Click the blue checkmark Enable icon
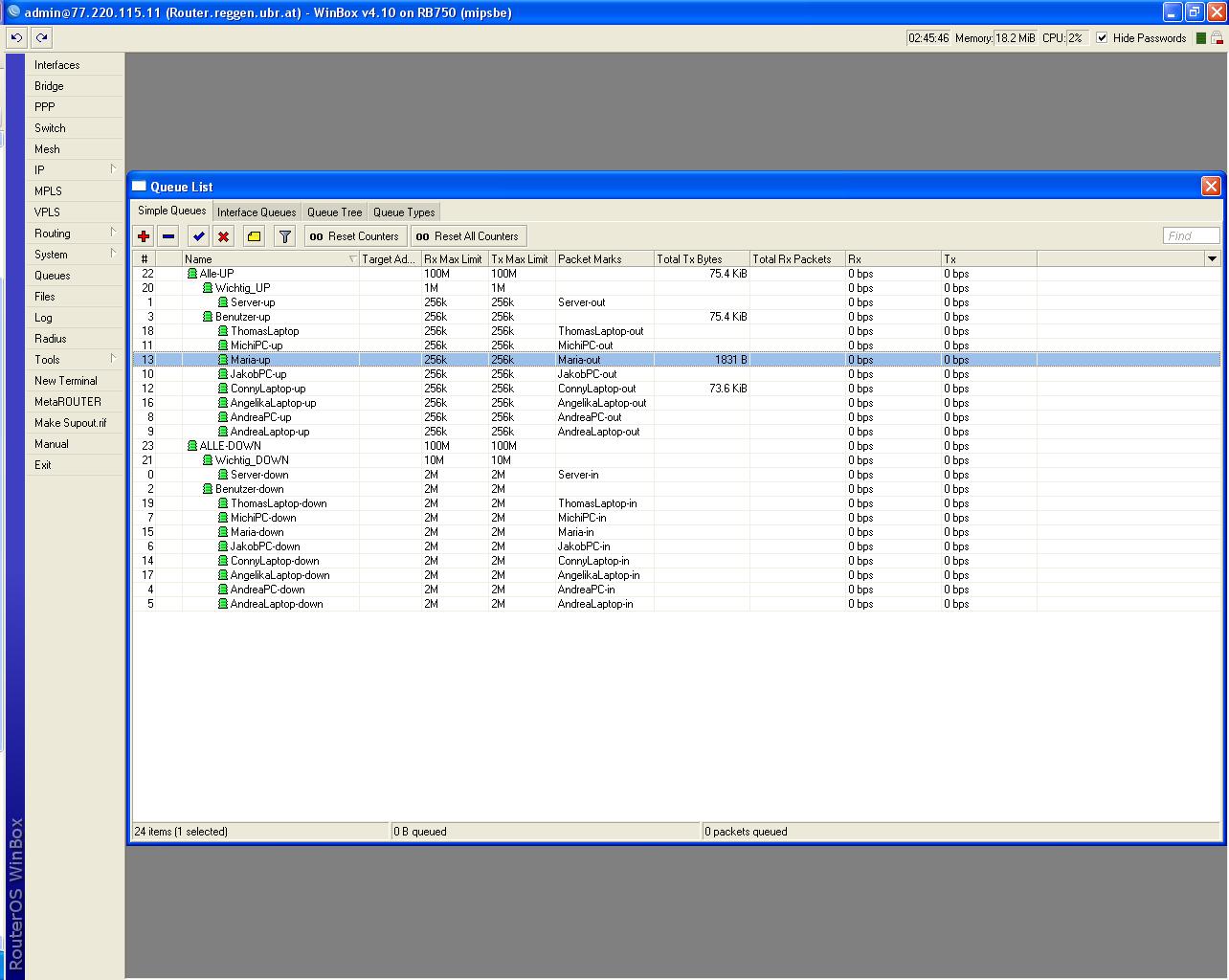This screenshot has width=1229, height=980. point(198,236)
